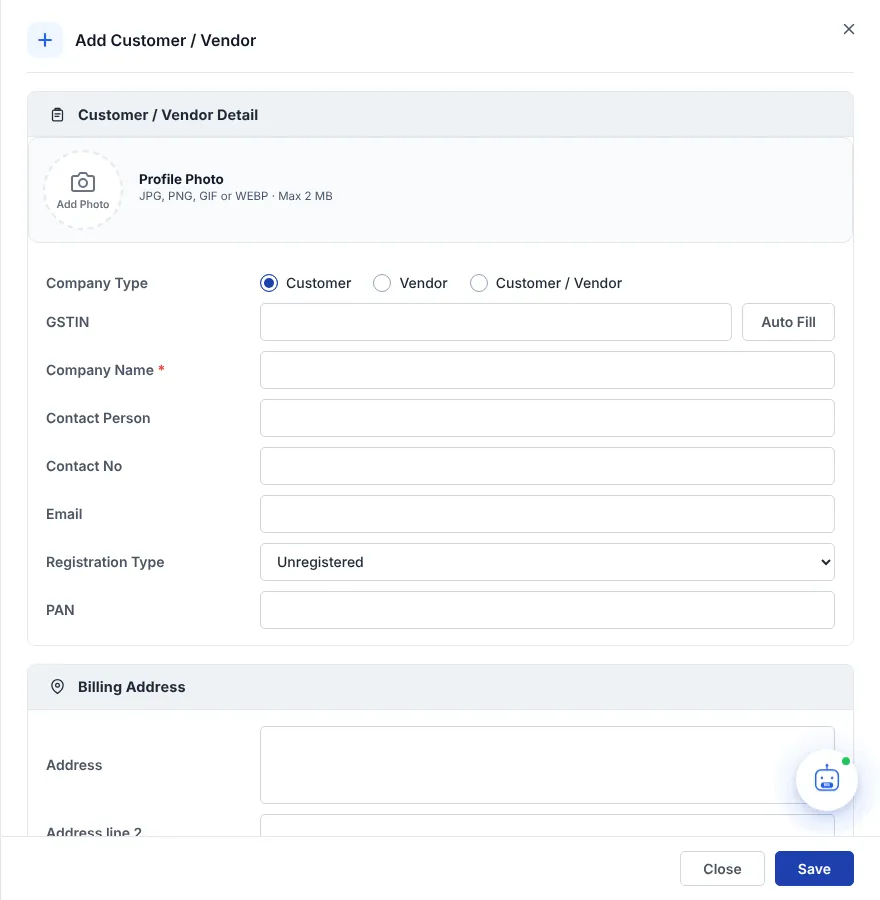Click the location pin icon in Billing Address header
Image resolution: width=880 pixels, height=900 pixels.
(x=57, y=686)
